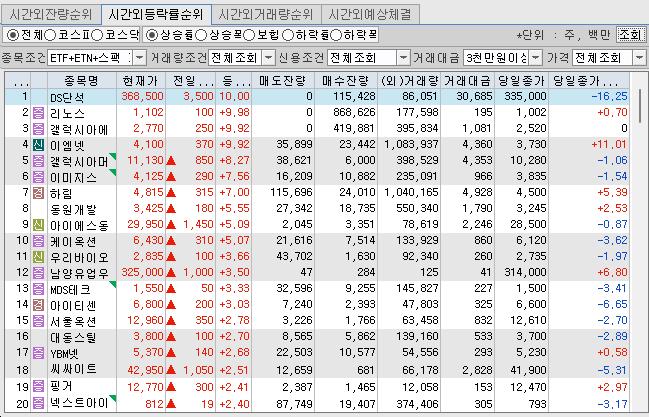Screen dimensions: 649x417
Task: Click the 넥스트아이 stock name
Action: point(79,403)
